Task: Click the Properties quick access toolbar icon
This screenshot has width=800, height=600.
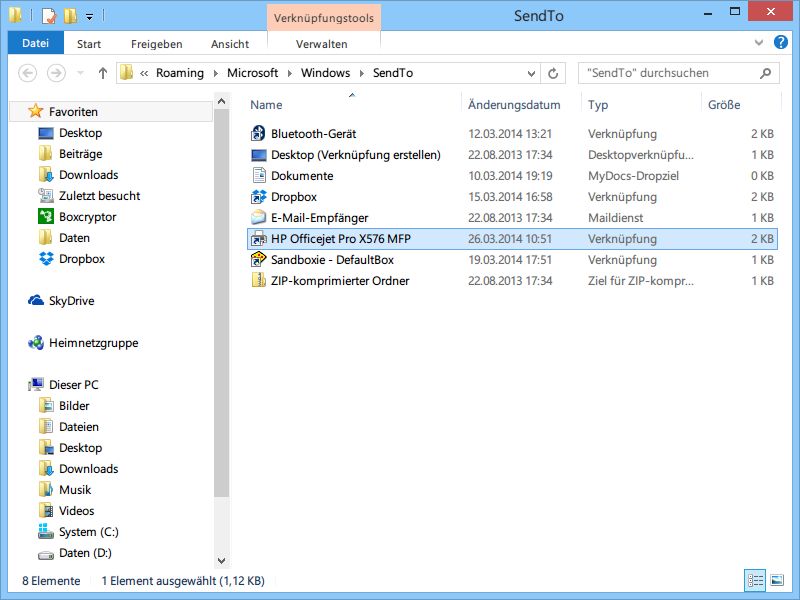Action: (x=48, y=16)
